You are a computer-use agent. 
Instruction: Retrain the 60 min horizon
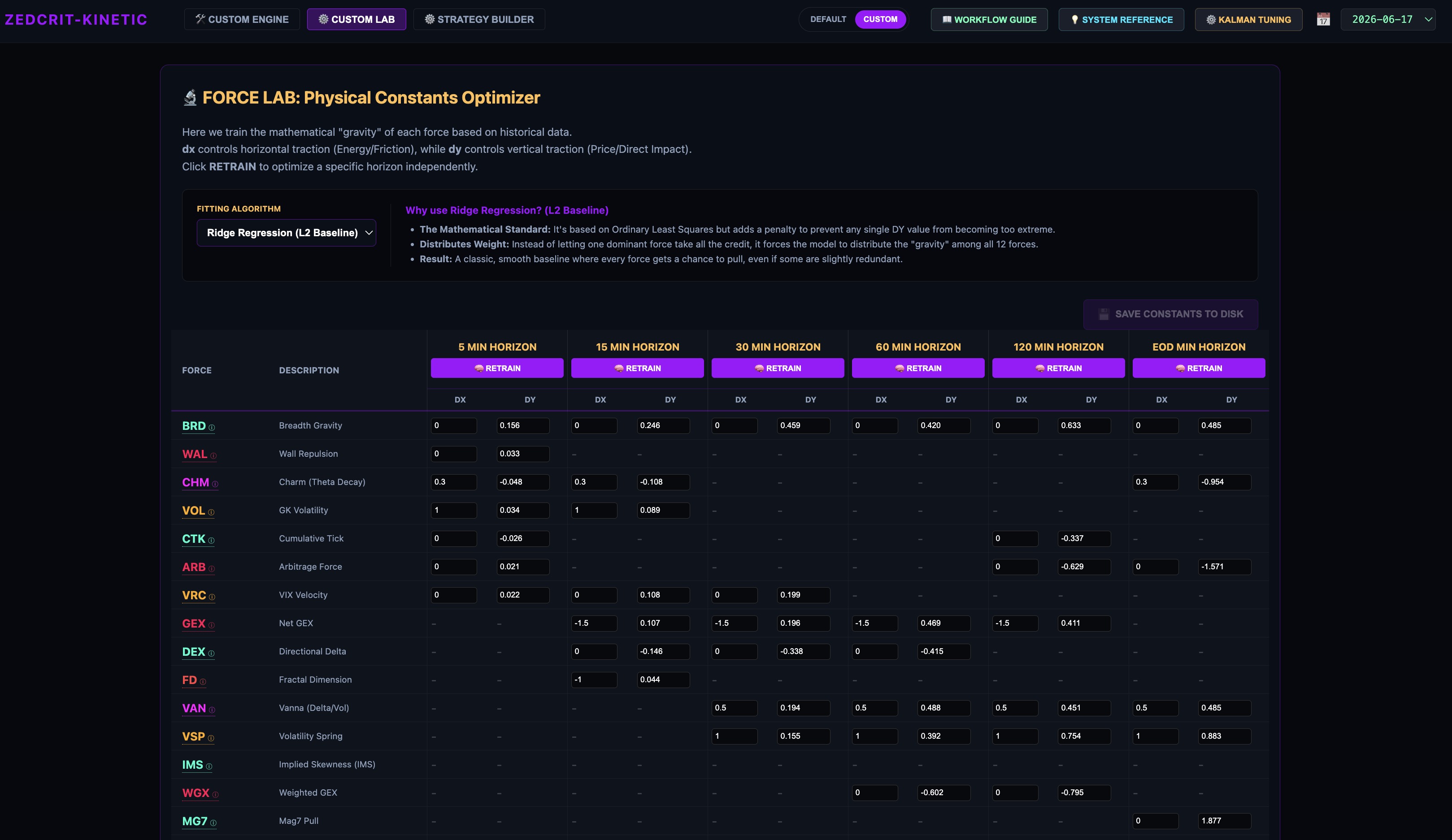tap(918, 368)
